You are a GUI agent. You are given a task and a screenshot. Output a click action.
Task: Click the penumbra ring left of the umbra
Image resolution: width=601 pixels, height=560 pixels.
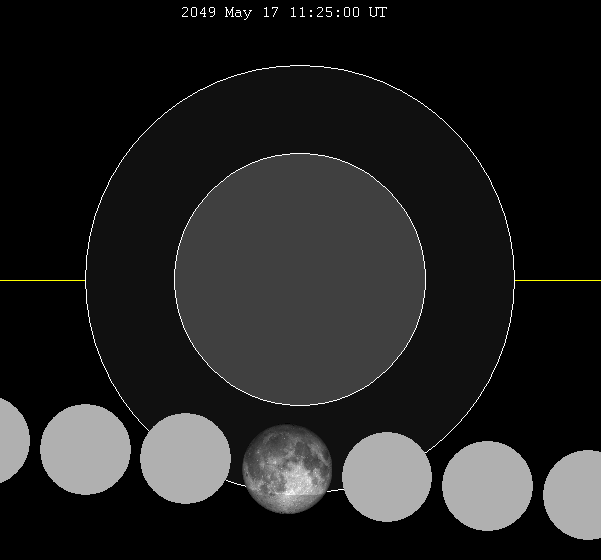point(130,280)
